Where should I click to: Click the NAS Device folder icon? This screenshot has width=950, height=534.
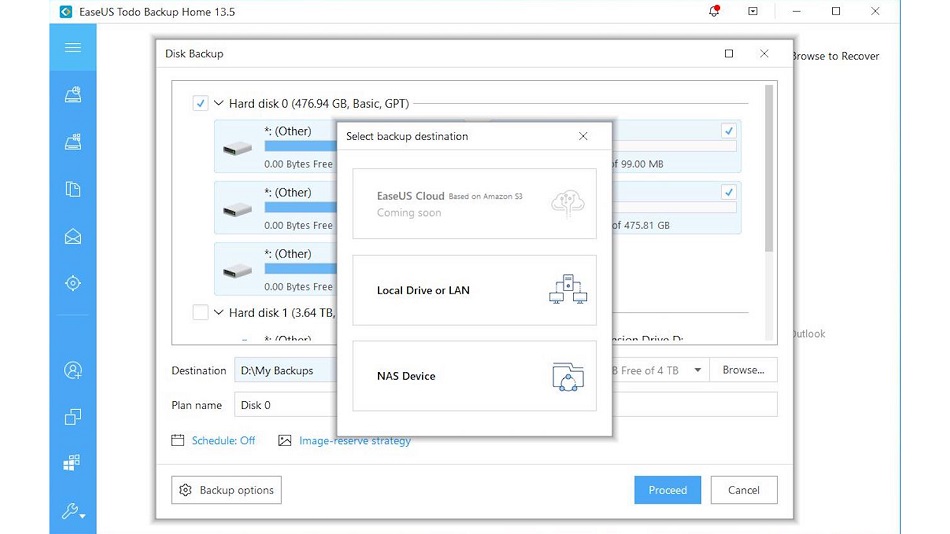(568, 376)
